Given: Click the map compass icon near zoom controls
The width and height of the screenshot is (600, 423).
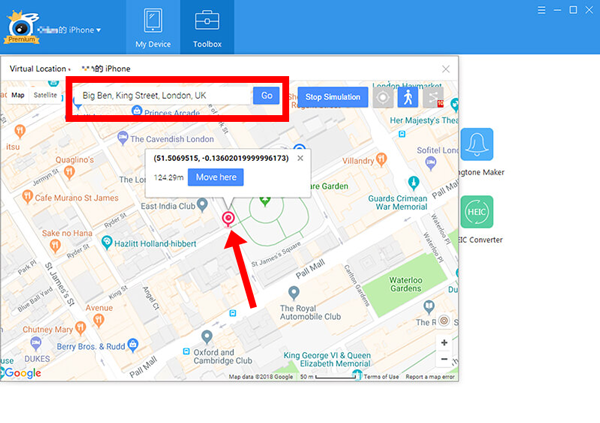Looking at the screenshot, I should 444,320.
